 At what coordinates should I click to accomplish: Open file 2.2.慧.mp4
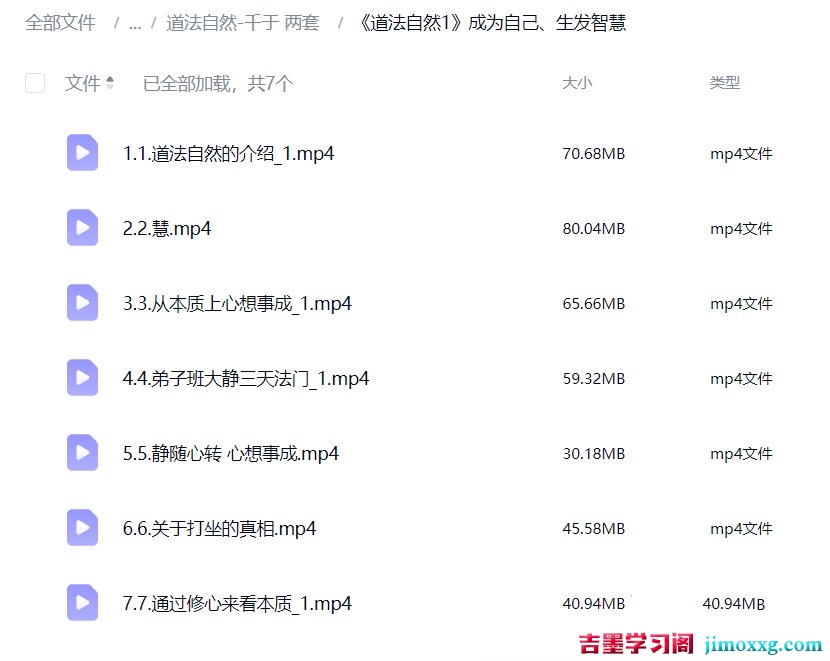[167, 228]
